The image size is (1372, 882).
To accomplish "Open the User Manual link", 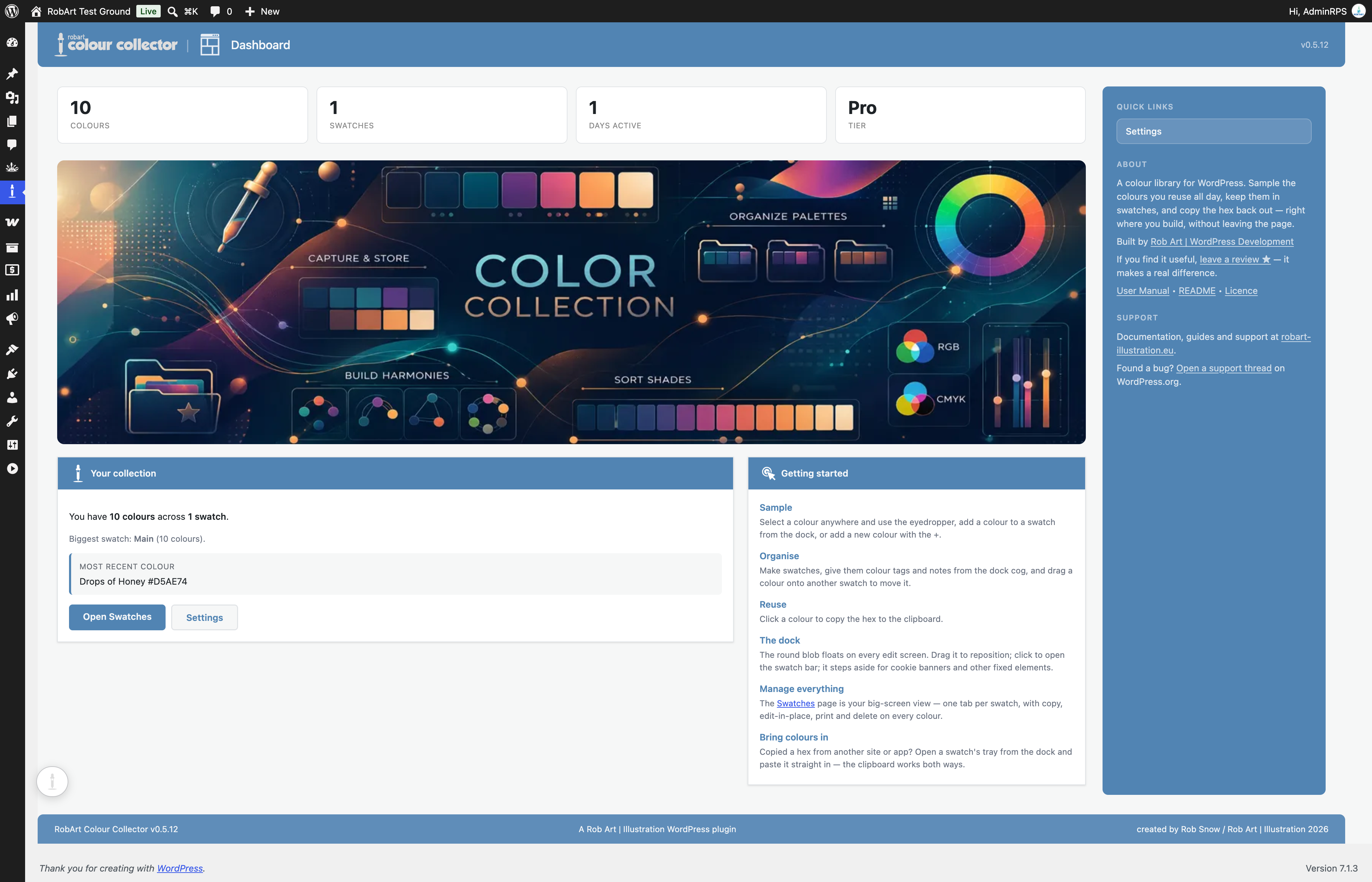I will [x=1142, y=290].
